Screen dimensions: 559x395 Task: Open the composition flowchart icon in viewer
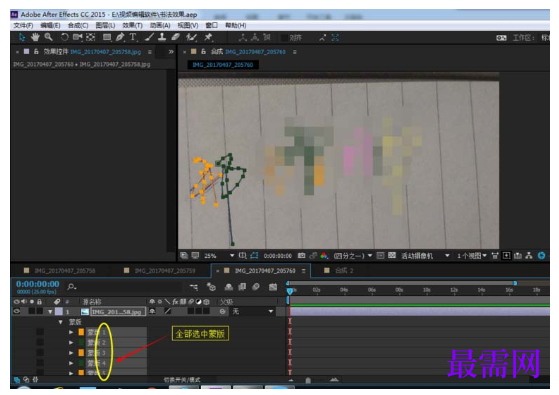529,256
